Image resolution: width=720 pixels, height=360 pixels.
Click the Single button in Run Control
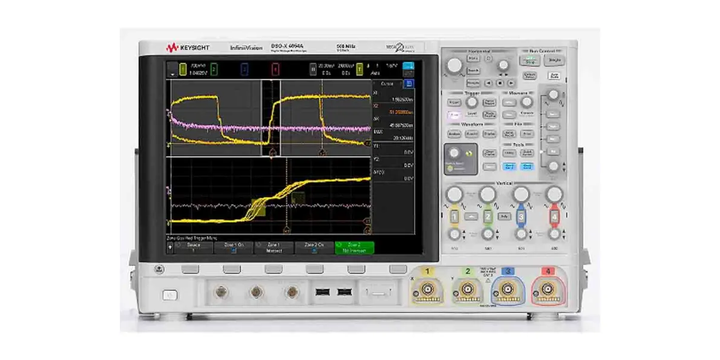pos(555,60)
